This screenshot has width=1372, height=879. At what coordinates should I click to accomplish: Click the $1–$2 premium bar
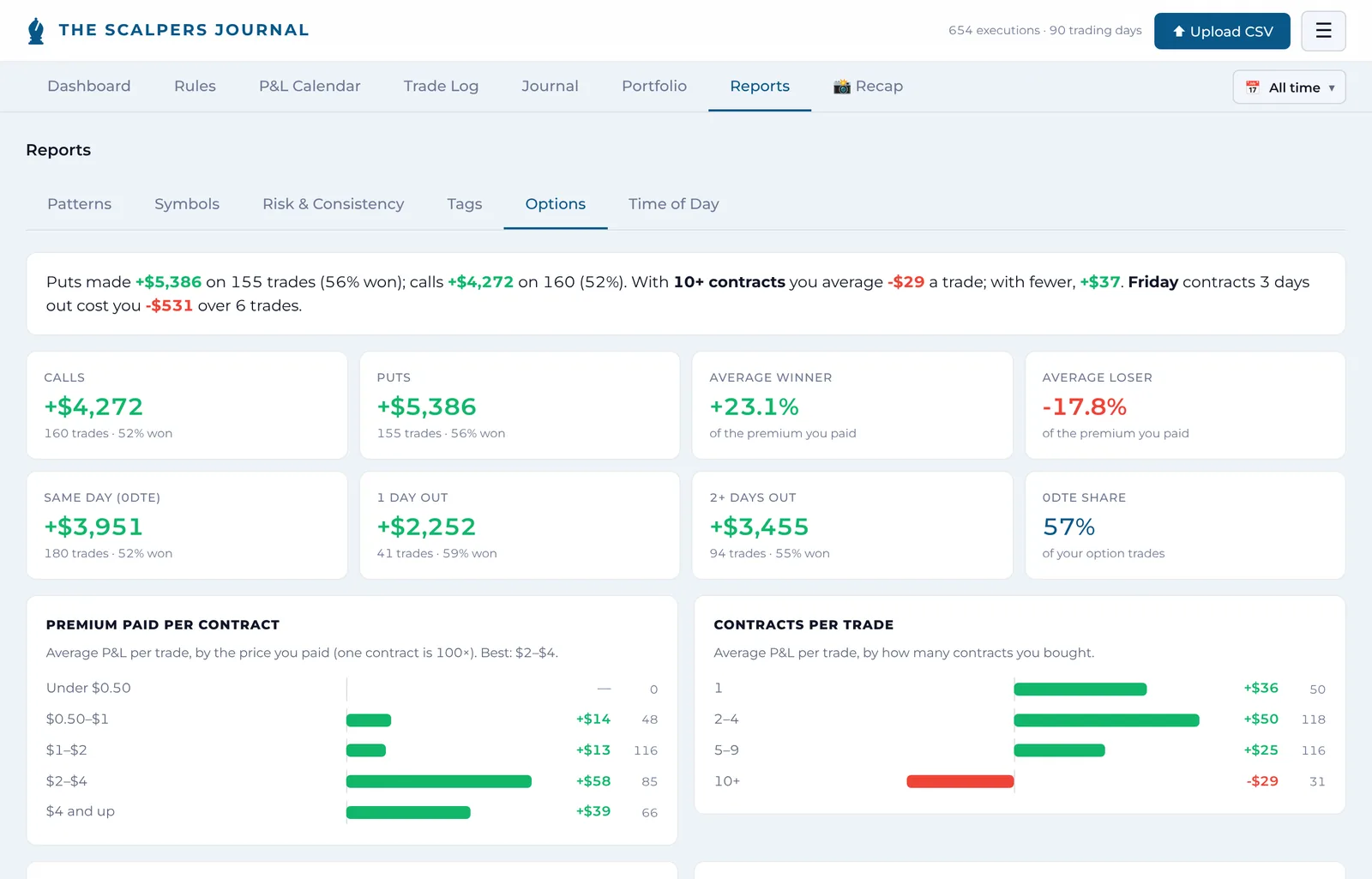(x=366, y=750)
